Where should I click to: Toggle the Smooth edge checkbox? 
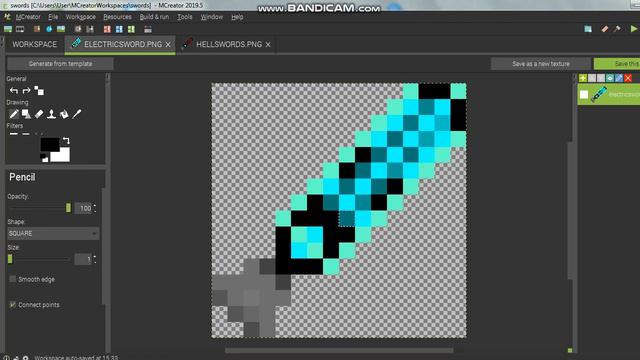pyautogui.click(x=13, y=279)
